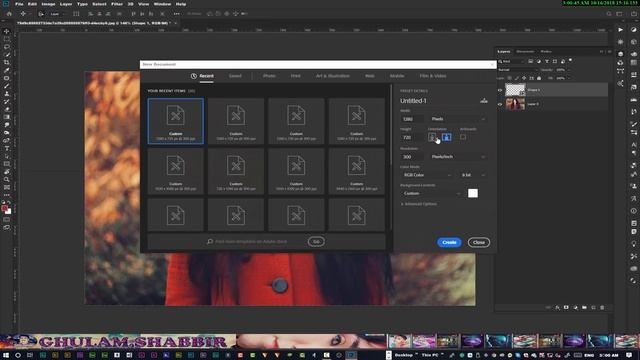Select the first highlighted Custom recent preset

pyautogui.click(x=176, y=121)
